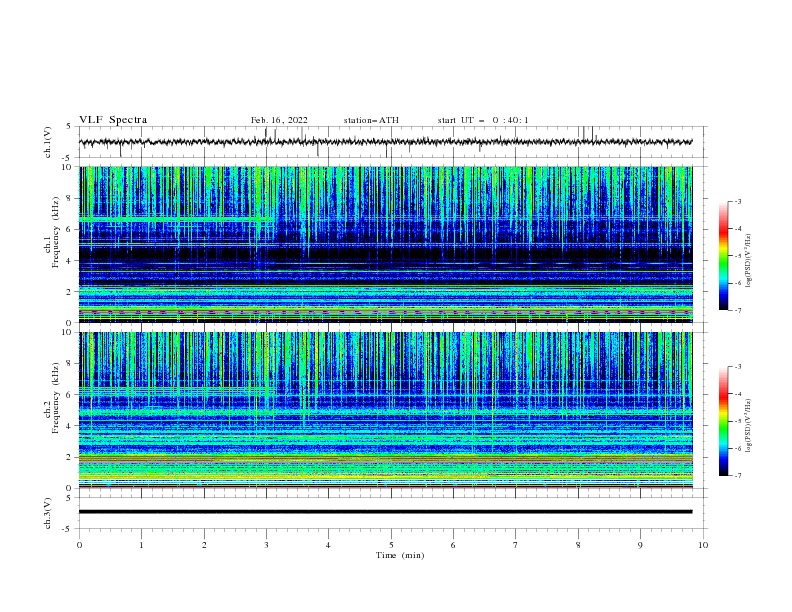Image resolution: width=792 pixels, height=612 pixels.
Task: Click the "ch.3(V)" axis label
Action: click(48, 514)
